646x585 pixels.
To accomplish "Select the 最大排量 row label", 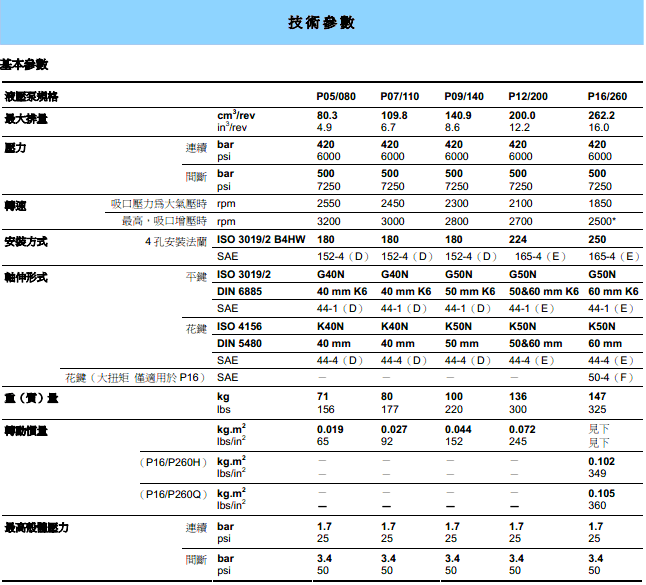I will (26, 119).
